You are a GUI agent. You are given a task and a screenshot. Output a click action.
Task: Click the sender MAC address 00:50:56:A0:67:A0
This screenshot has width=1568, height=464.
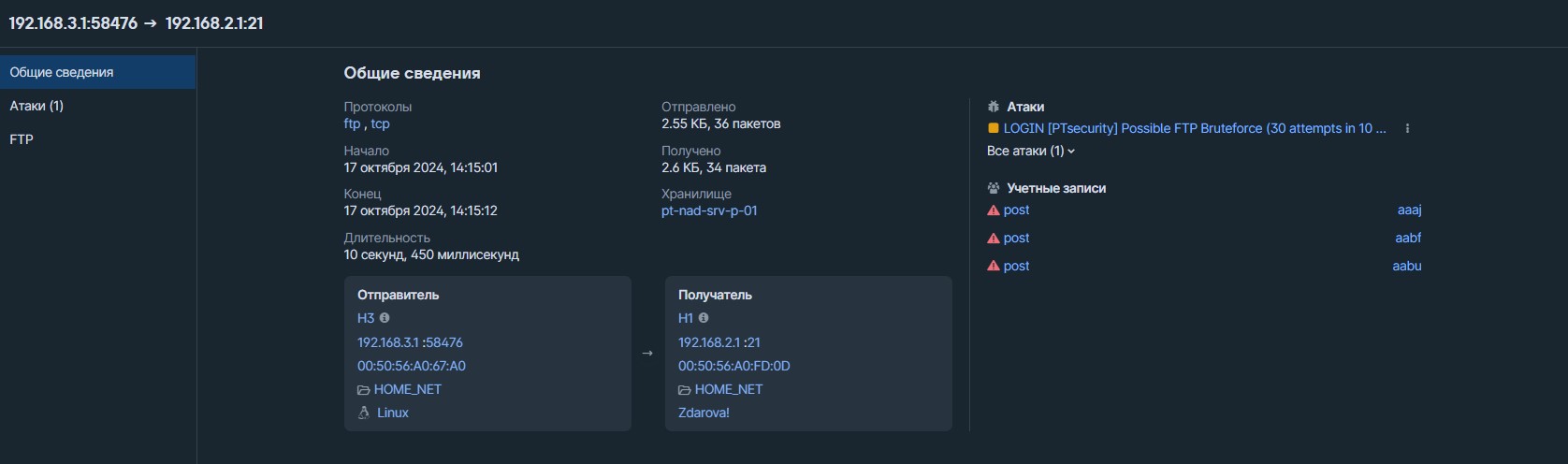(x=412, y=366)
